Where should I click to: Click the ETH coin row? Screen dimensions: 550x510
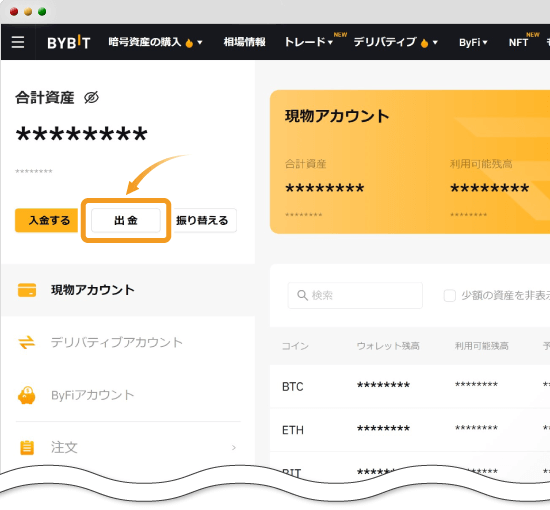pyautogui.click(x=410, y=430)
